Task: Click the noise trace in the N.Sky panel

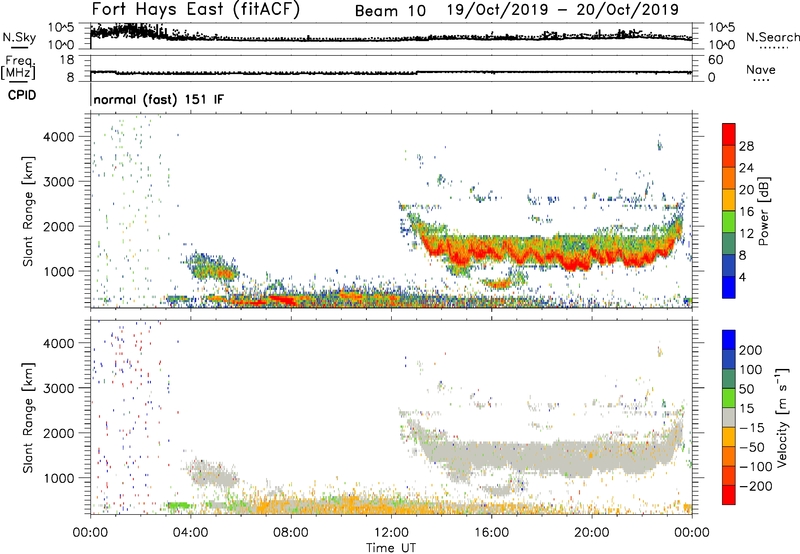Action: (391, 38)
